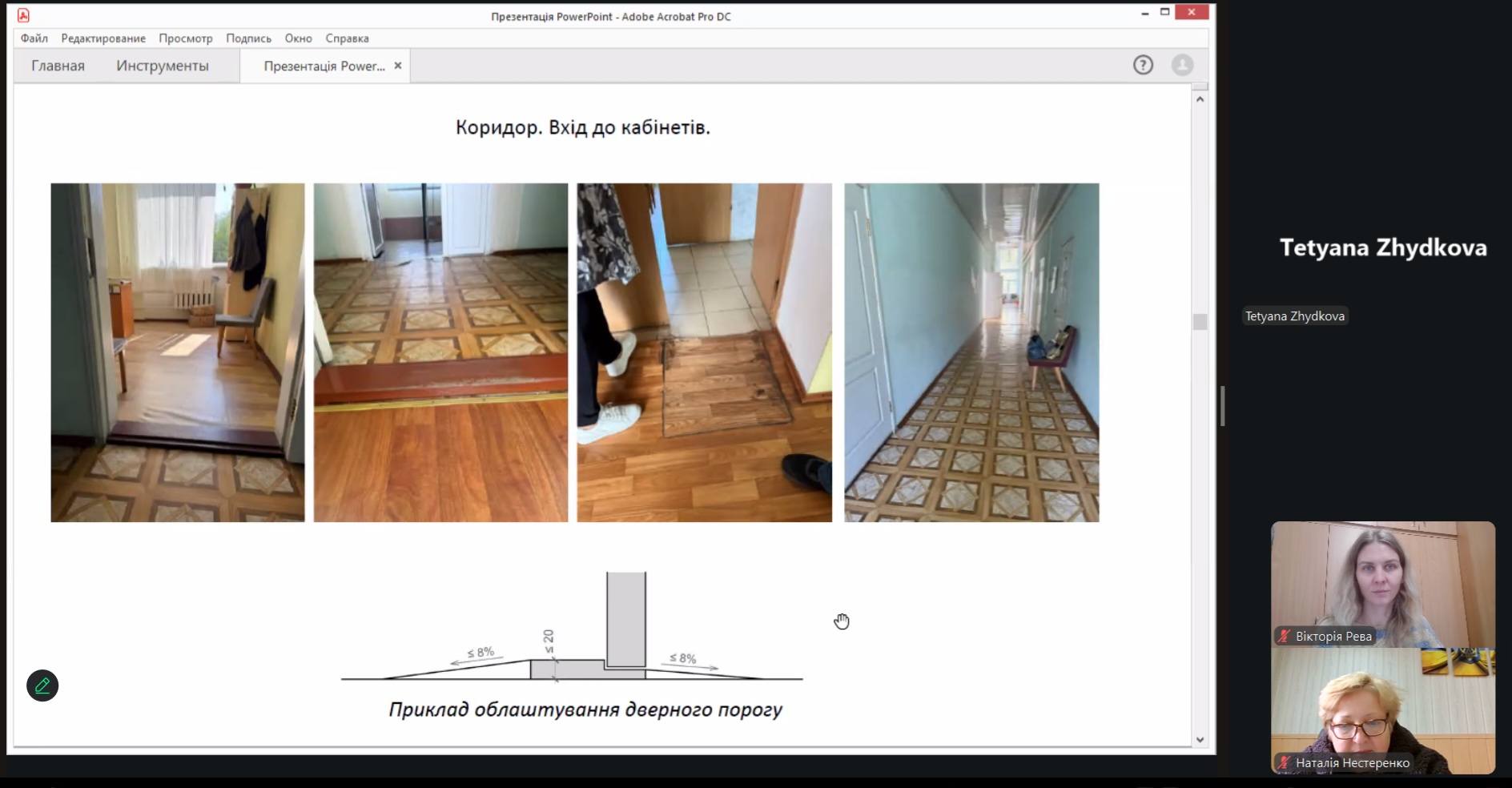Click muted microphone icon for Наталія Нестеренко

pyautogui.click(x=1285, y=763)
